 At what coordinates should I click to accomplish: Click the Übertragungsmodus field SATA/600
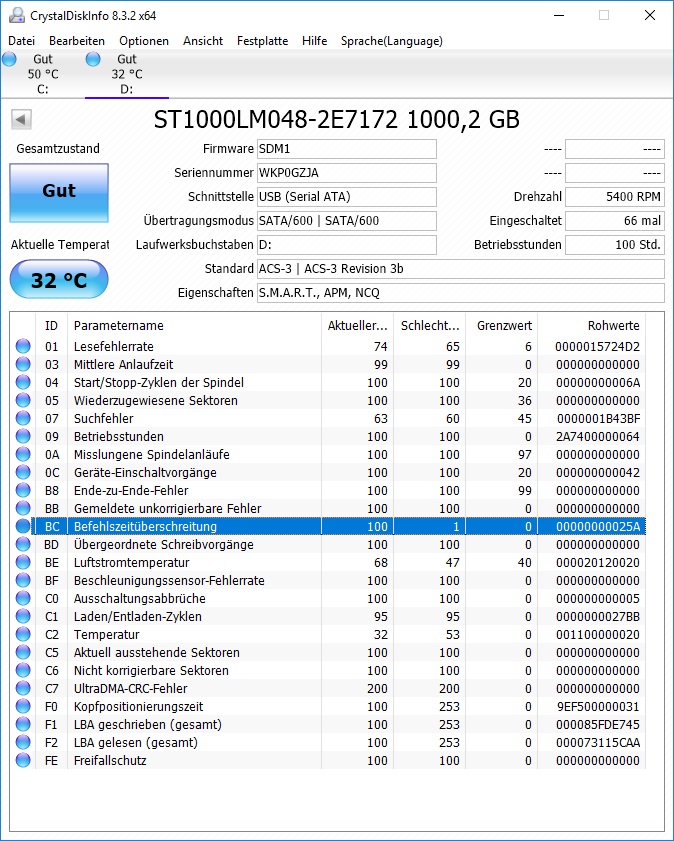coord(346,220)
